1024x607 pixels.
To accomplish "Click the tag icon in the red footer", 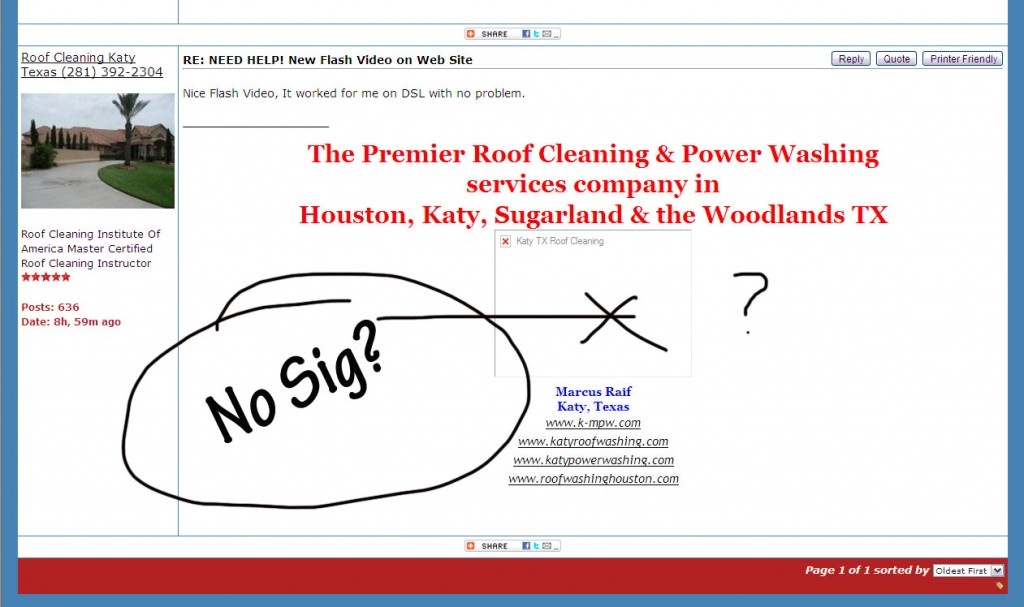I will click(999, 586).
